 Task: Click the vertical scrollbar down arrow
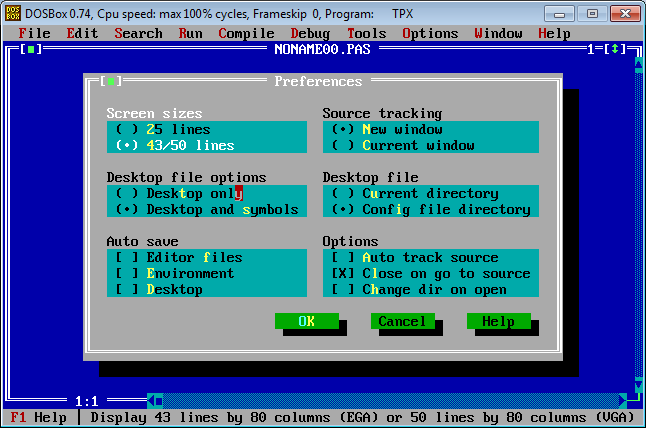click(x=639, y=385)
